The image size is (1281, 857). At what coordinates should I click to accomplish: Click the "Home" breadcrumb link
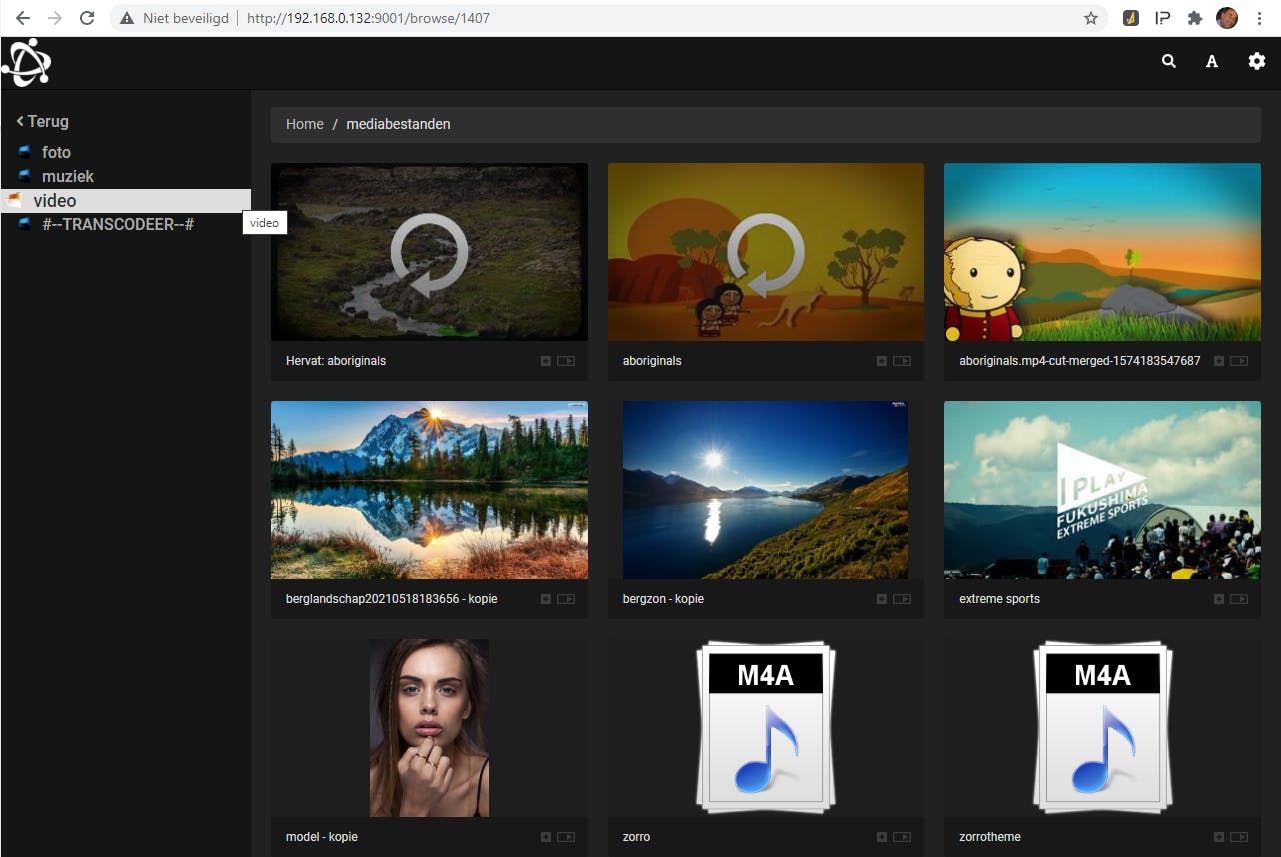click(x=305, y=124)
